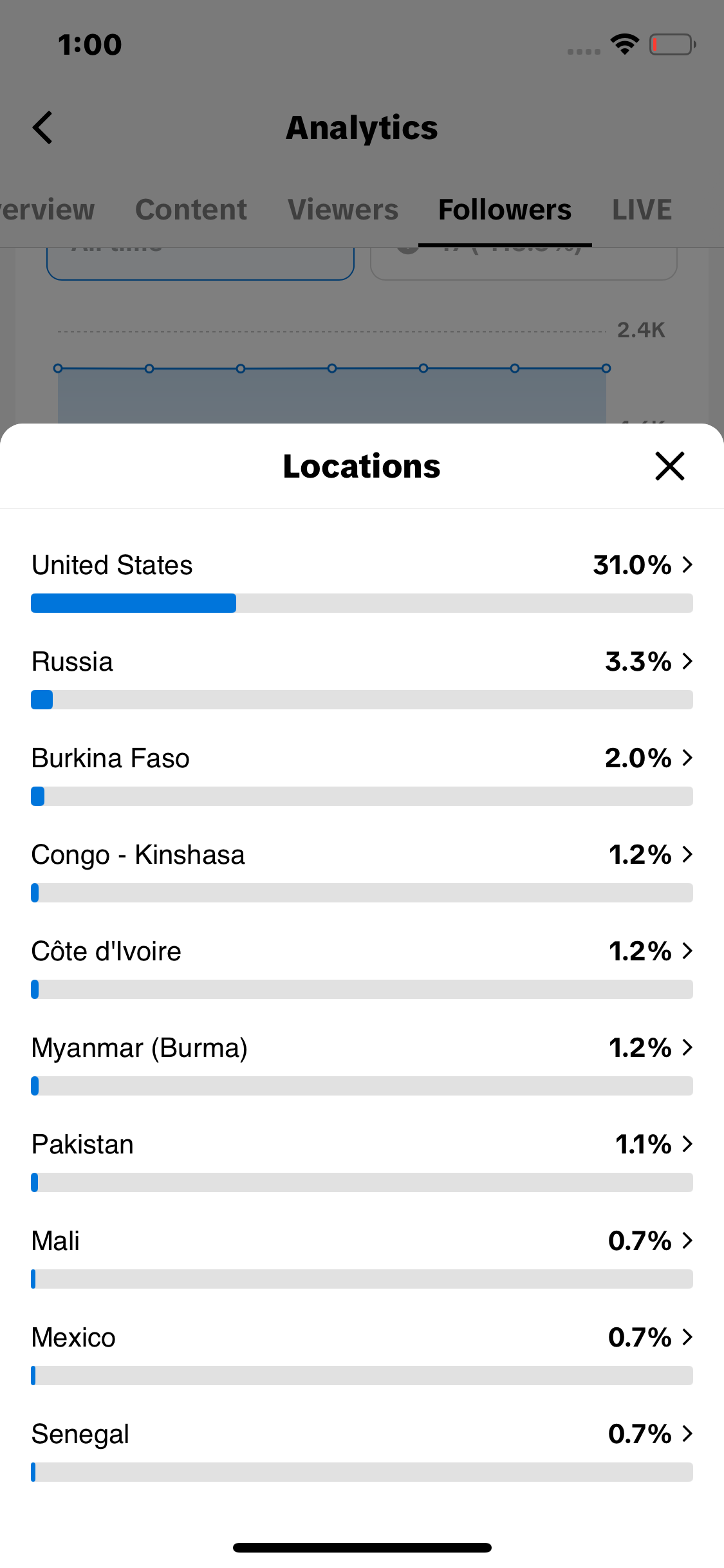724x1568 pixels.
Task: Open Côte d'Ivoire chevron arrow
Action: 687,951
